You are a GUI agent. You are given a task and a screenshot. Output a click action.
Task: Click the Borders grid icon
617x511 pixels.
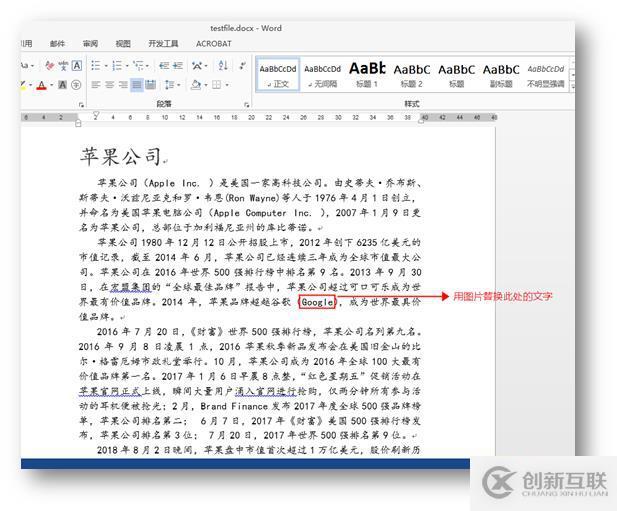coord(217,85)
